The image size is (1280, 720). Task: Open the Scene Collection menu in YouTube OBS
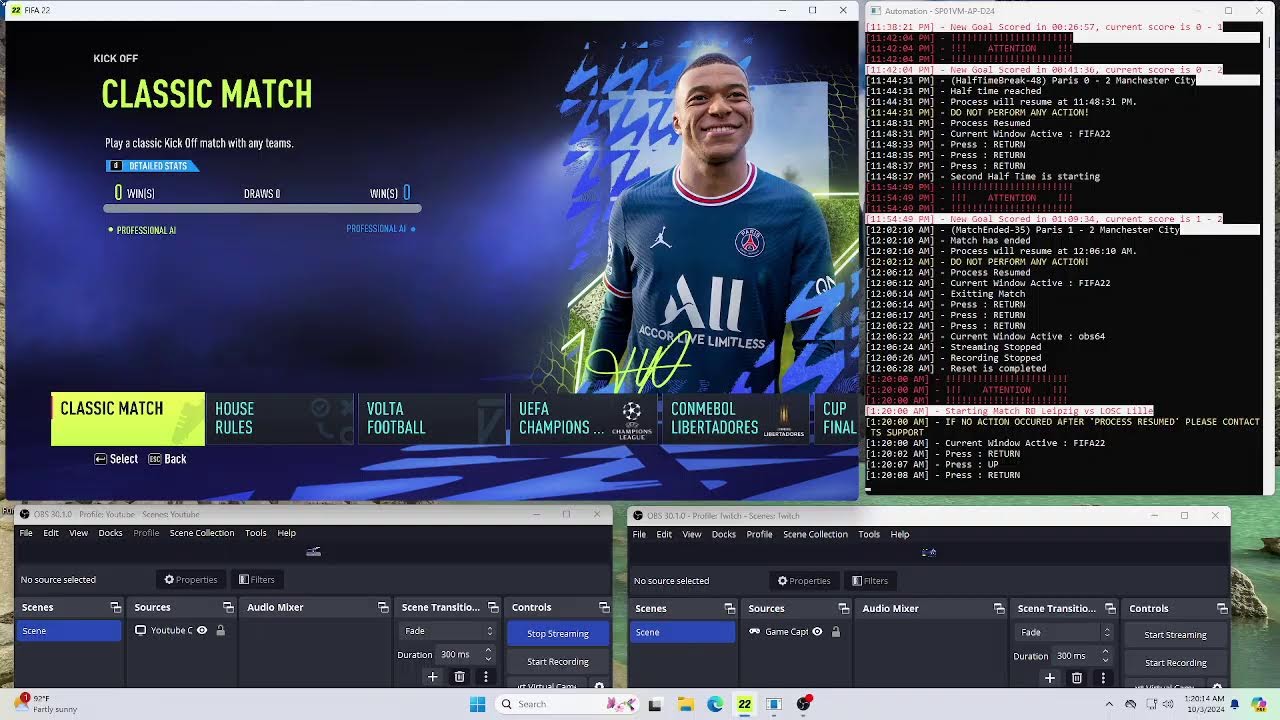201,533
